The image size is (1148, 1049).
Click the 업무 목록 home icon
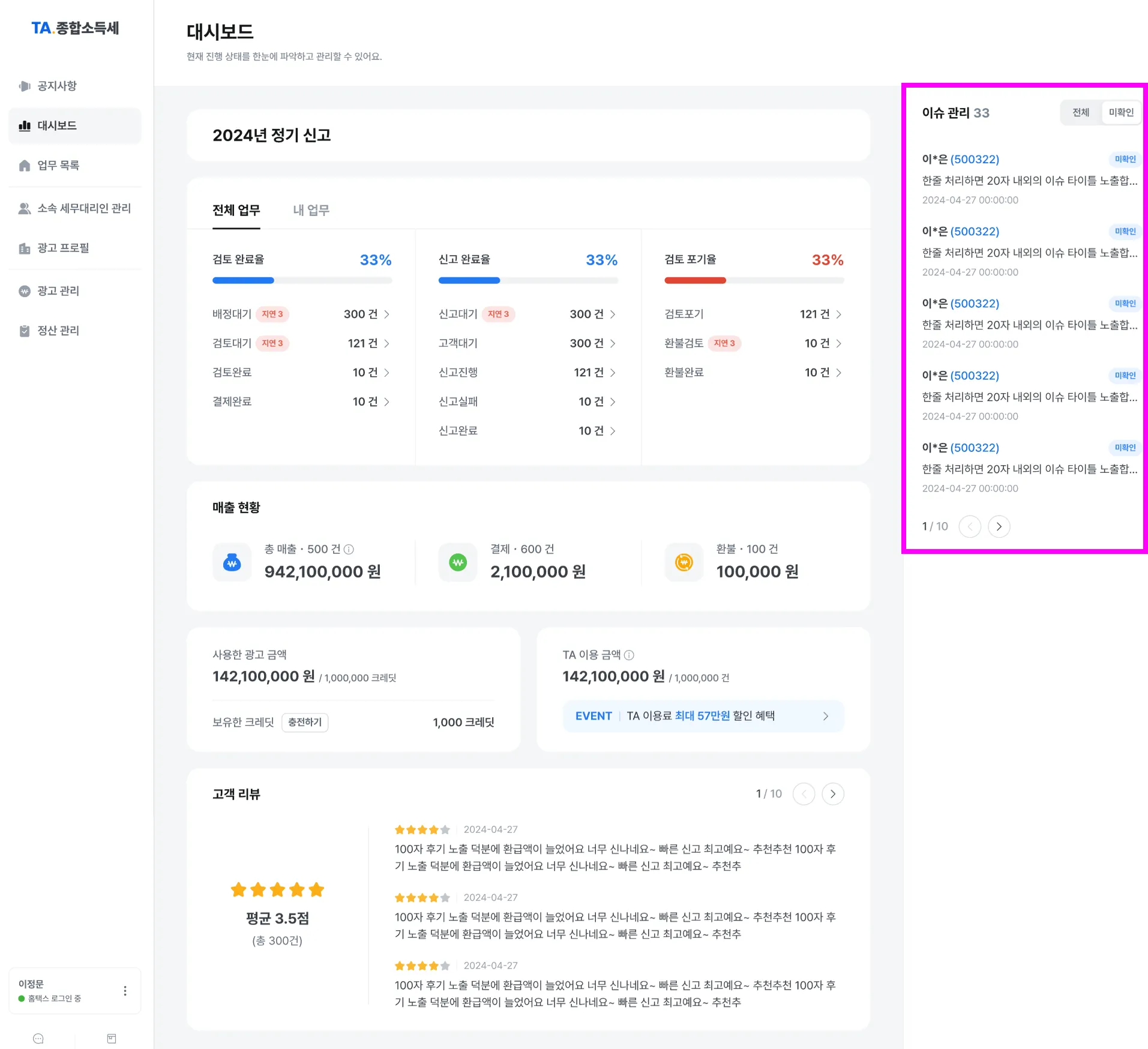(x=25, y=166)
